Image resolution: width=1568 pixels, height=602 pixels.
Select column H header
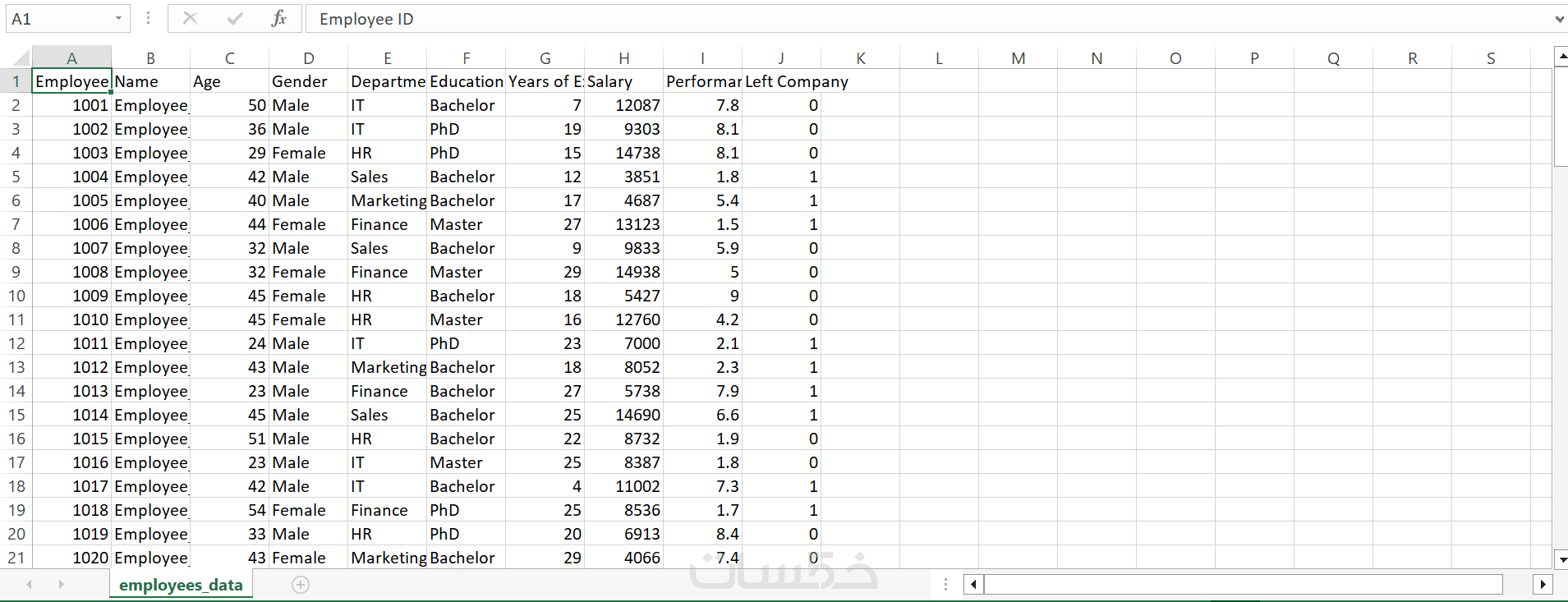[x=624, y=57]
